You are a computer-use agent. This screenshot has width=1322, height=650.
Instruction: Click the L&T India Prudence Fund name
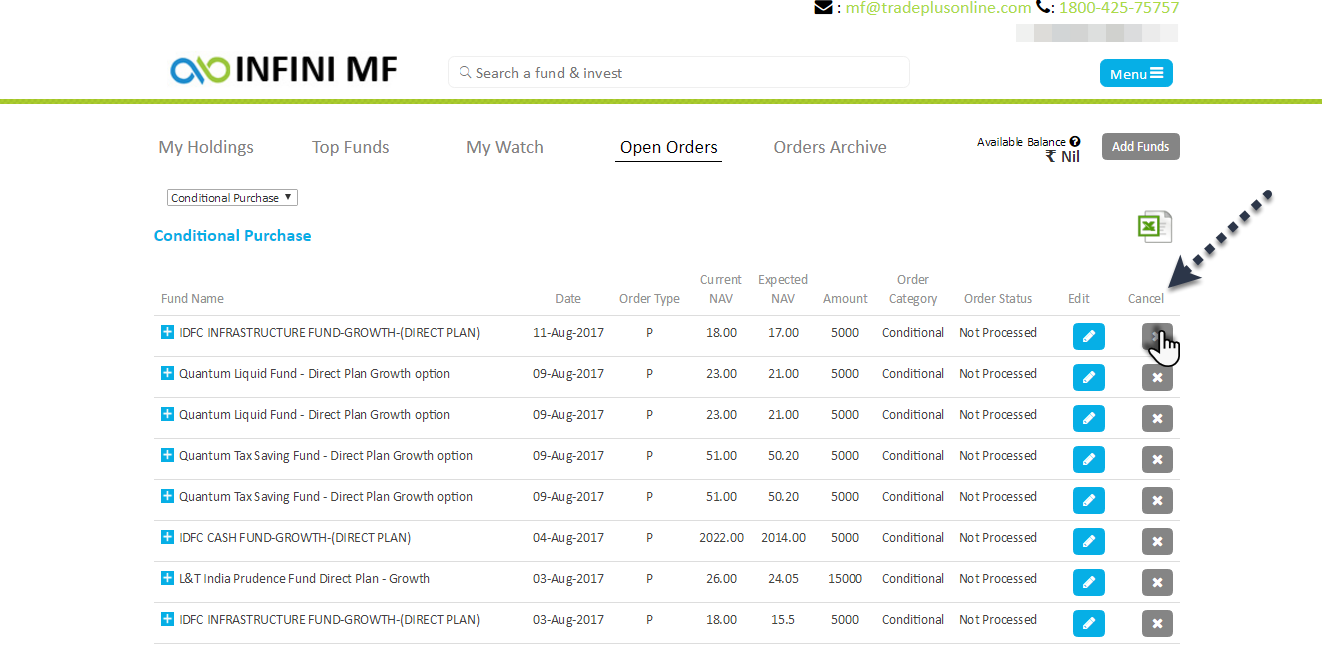click(304, 579)
